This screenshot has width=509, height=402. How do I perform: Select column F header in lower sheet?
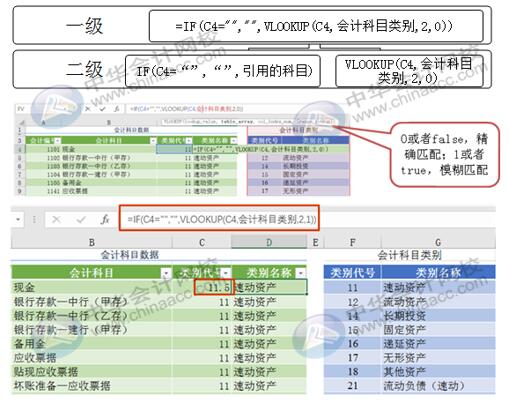click(352, 242)
